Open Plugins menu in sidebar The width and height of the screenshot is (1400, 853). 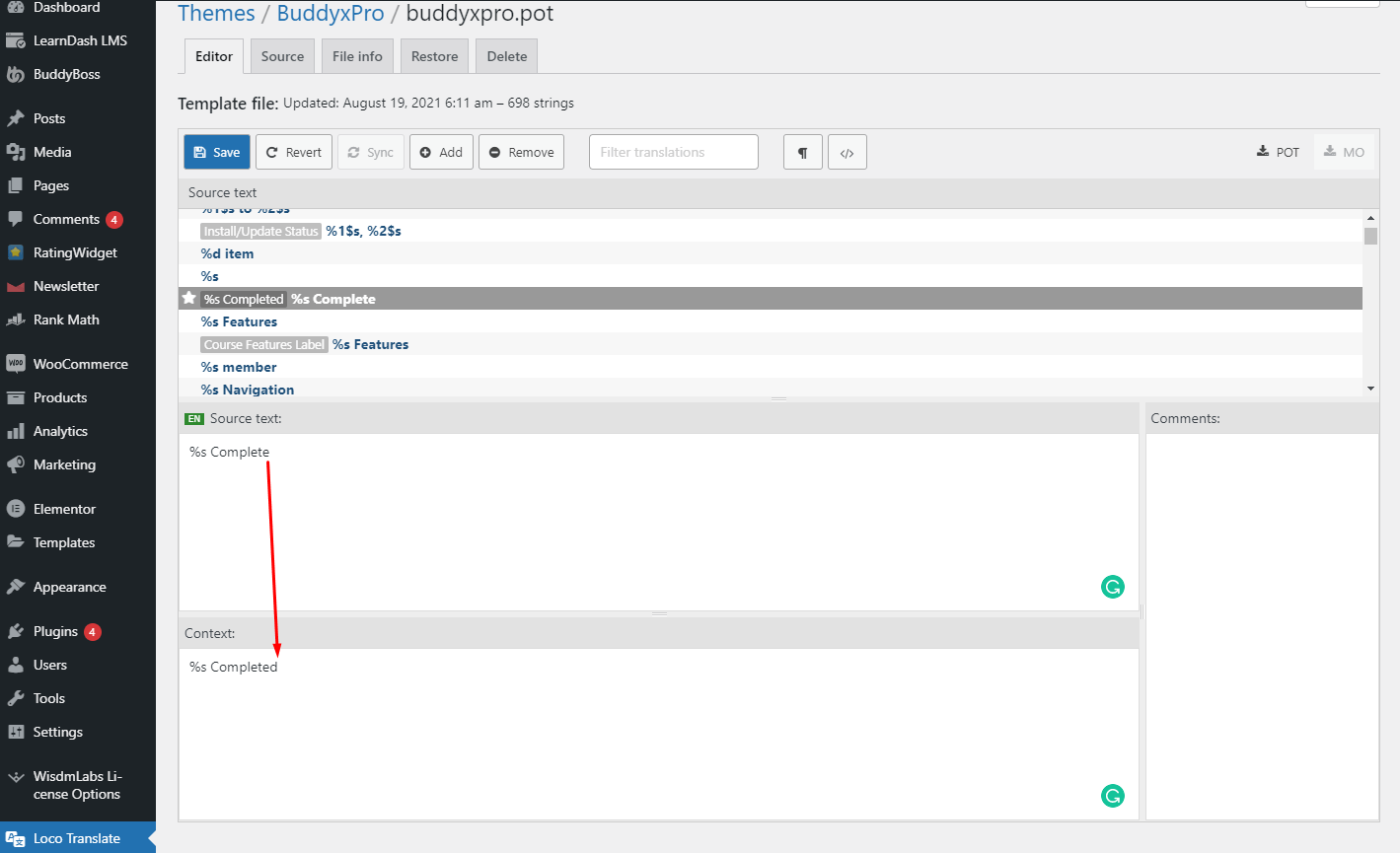55,631
